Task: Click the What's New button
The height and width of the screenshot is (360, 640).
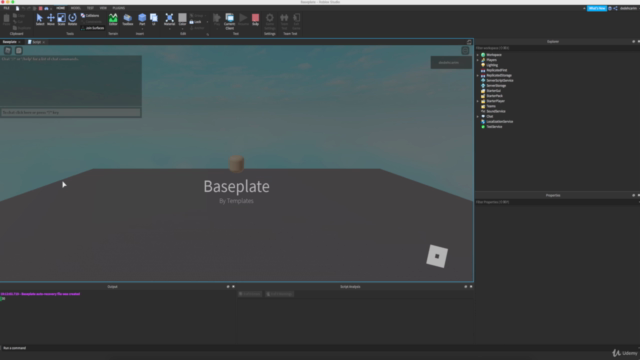Action: (x=597, y=8)
